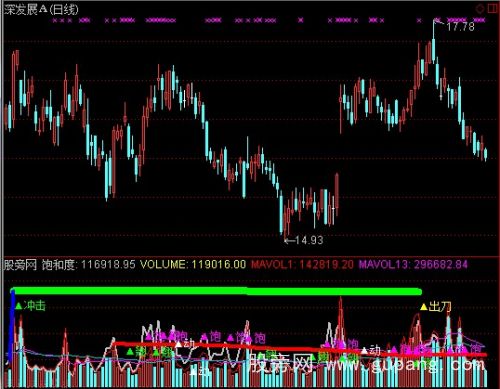This screenshot has height=389, width=500.
Task: Click the 股旁网 indicator name label
Action: [20, 265]
